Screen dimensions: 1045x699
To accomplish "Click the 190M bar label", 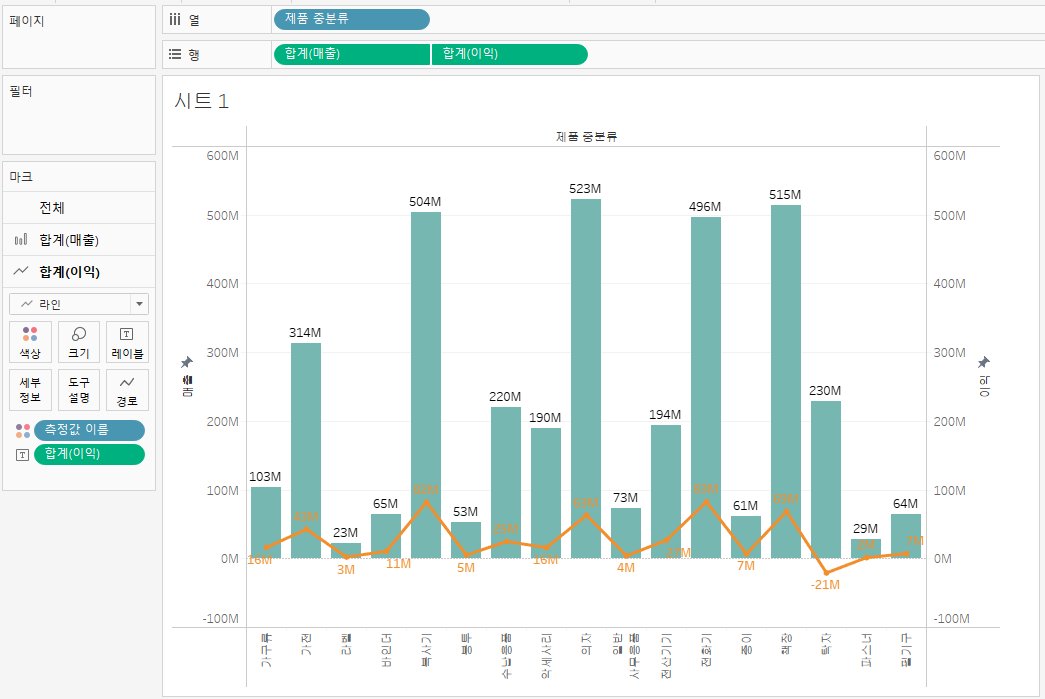I will coord(545,418).
